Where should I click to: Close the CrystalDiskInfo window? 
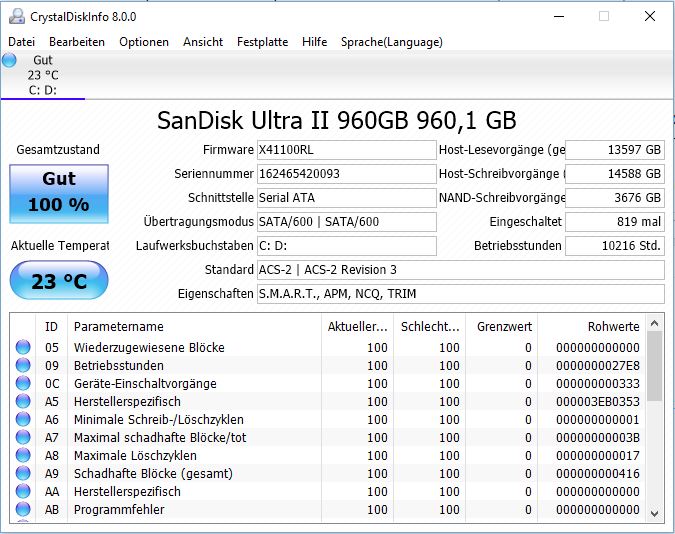point(650,16)
